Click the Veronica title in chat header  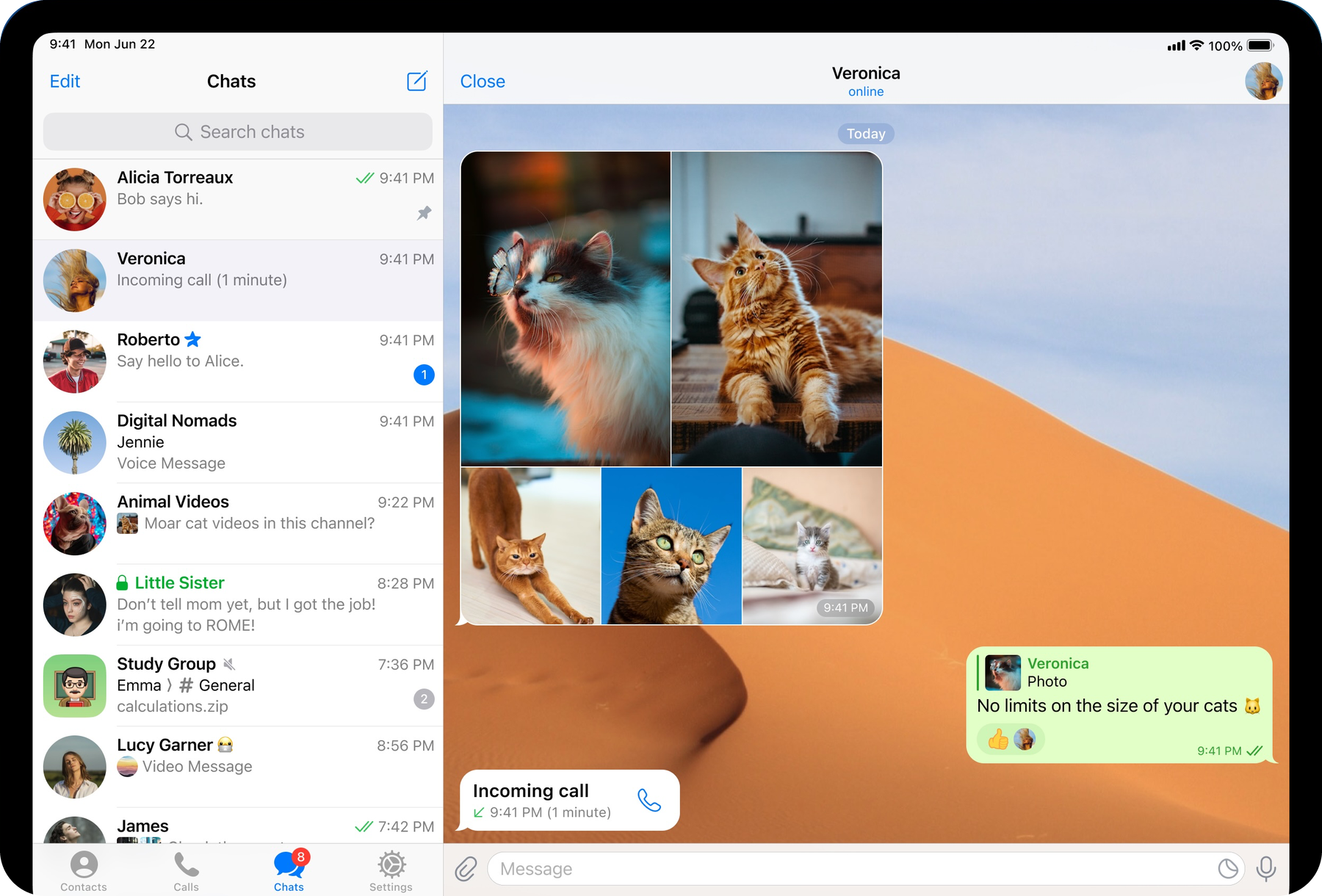tap(866, 73)
